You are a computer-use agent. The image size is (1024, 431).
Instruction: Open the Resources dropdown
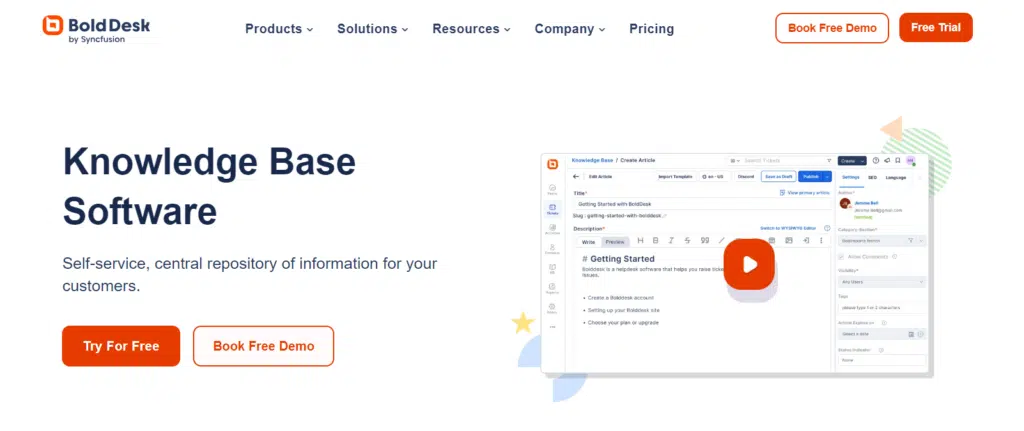[472, 29]
